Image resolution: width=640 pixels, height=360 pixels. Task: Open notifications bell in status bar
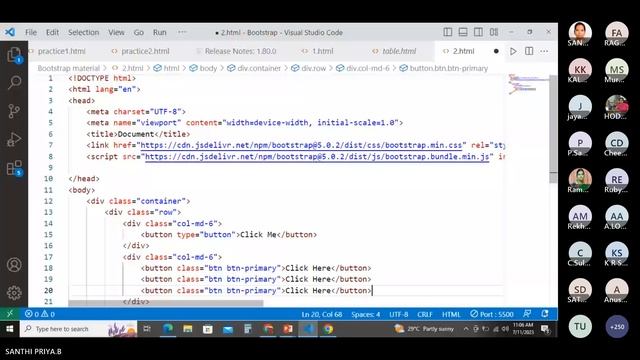(x=545, y=314)
